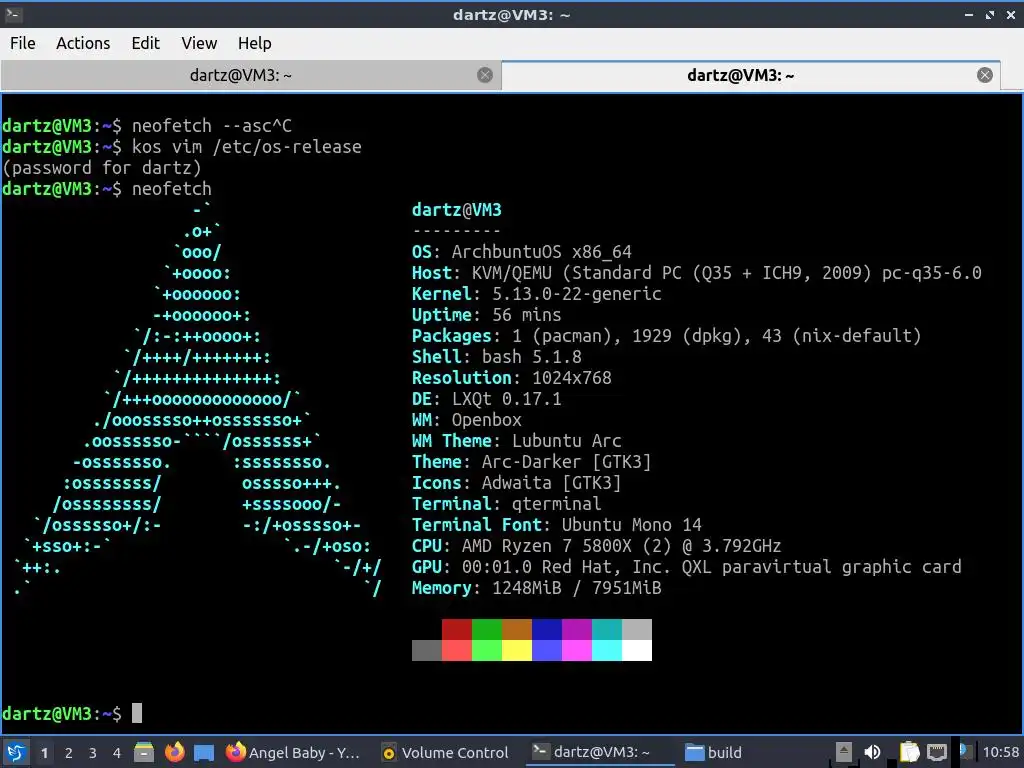The image size is (1024, 768).
Task: Switch to the Angel Baby Firefox window
Action: click(293, 752)
